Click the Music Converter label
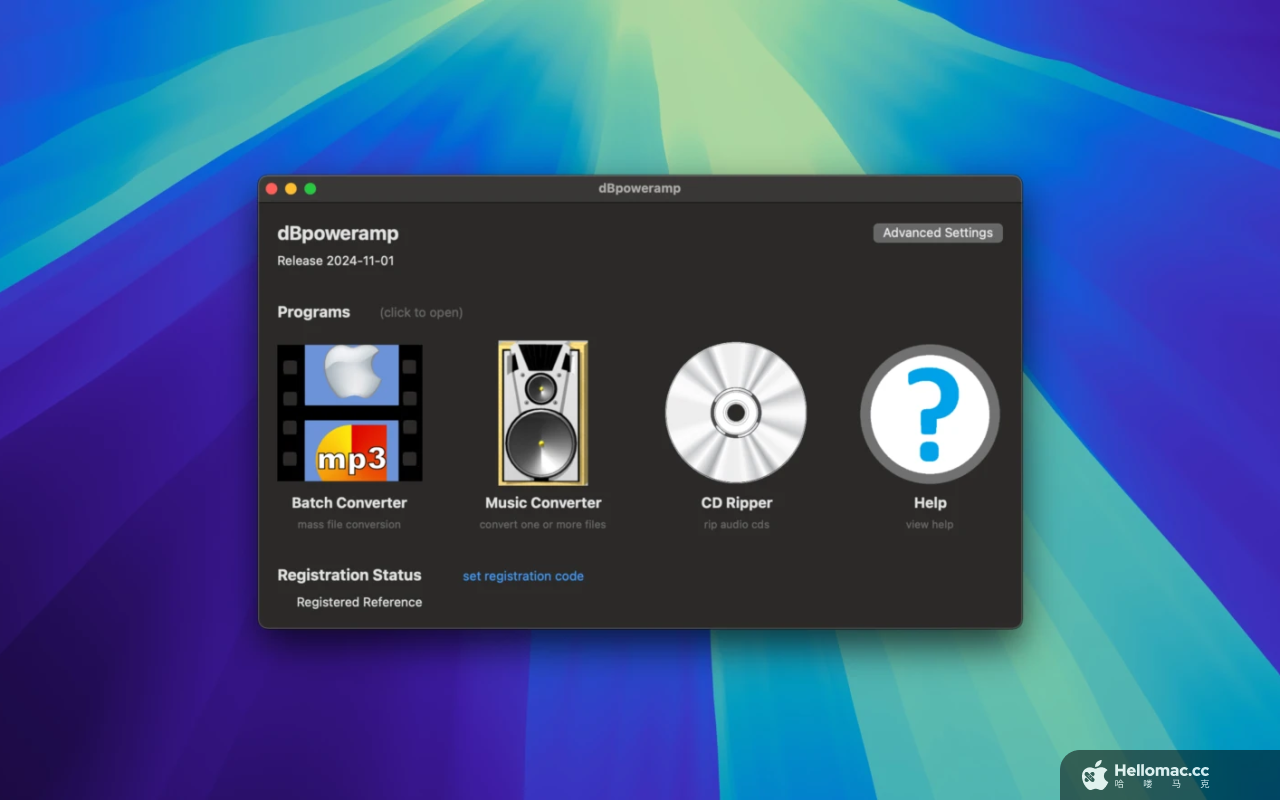 coord(543,503)
